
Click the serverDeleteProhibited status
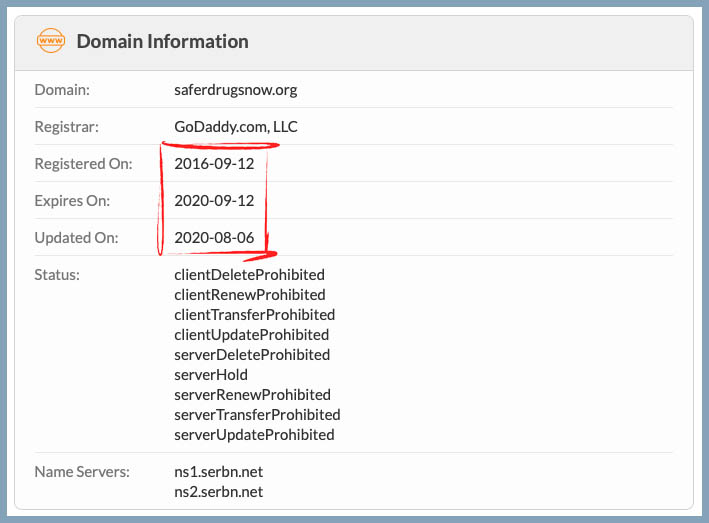(251, 355)
